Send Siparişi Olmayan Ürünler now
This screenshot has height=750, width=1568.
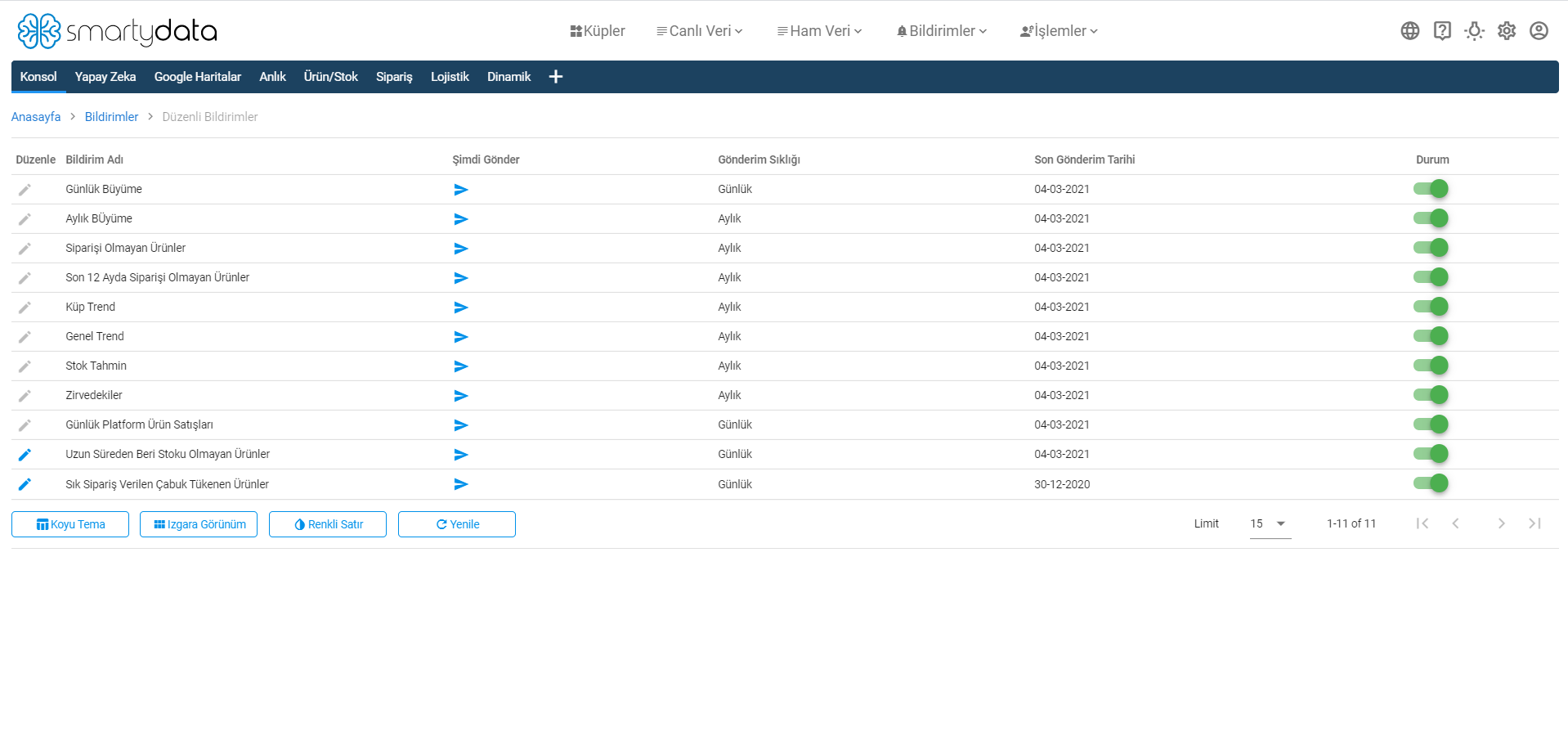(461, 249)
